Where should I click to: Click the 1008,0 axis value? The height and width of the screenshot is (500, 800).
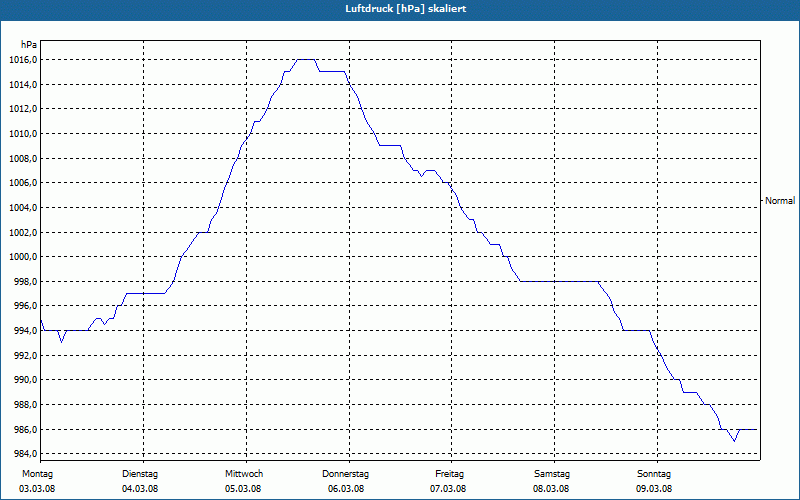click(x=23, y=158)
